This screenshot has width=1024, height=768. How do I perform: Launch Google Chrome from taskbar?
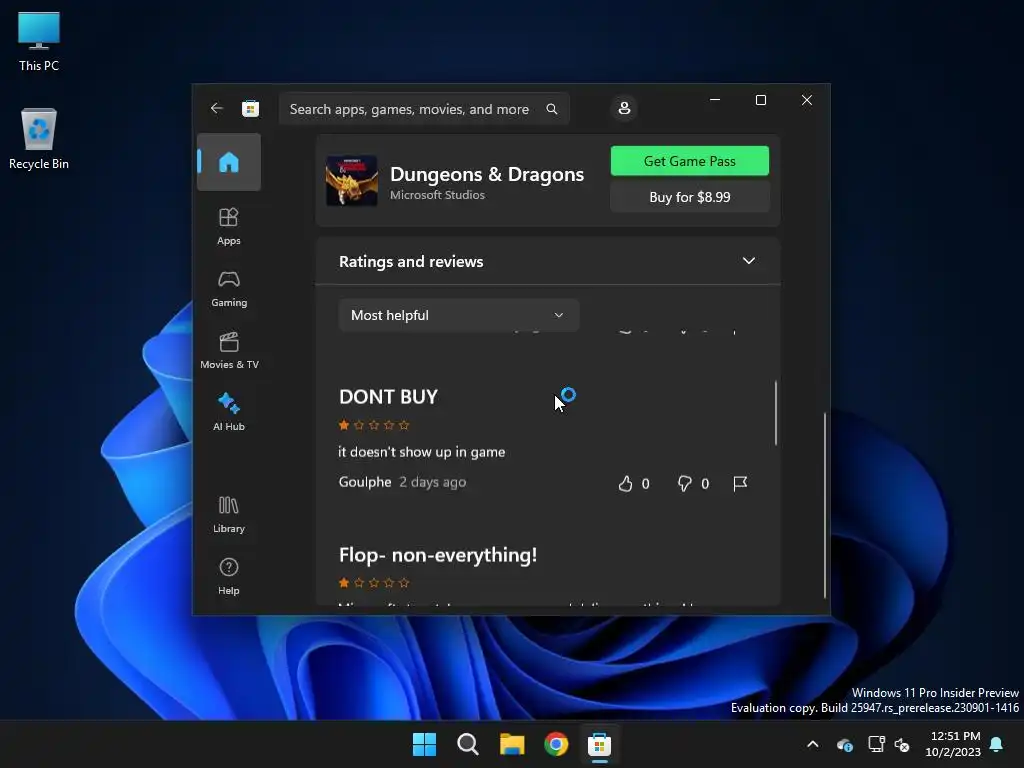(x=556, y=744)
